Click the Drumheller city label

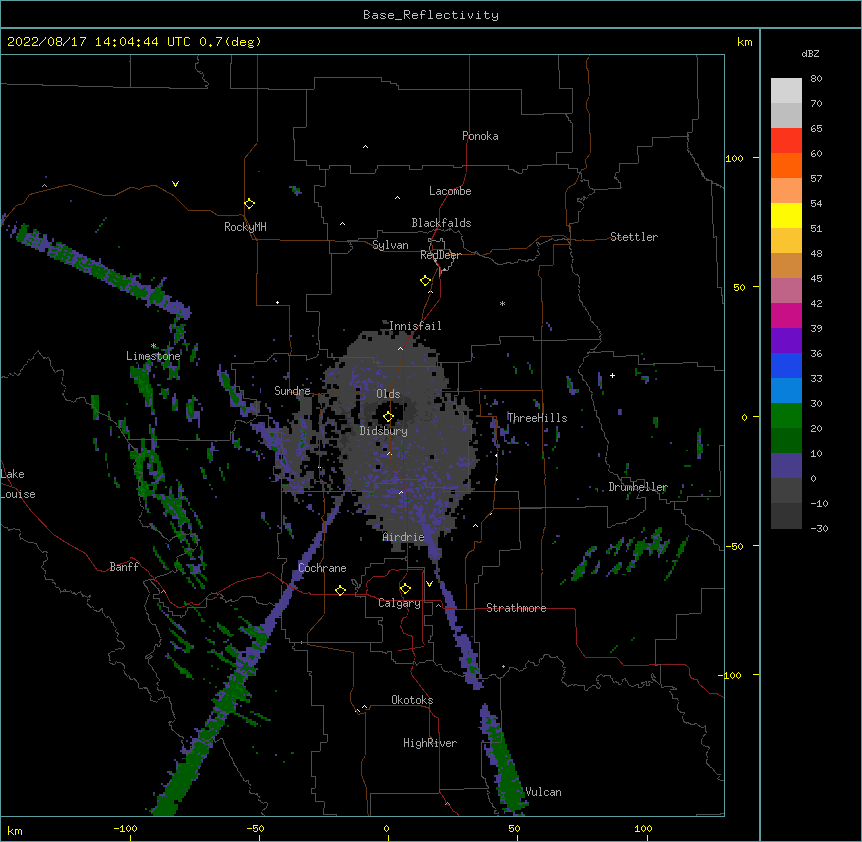click(638, 487)
